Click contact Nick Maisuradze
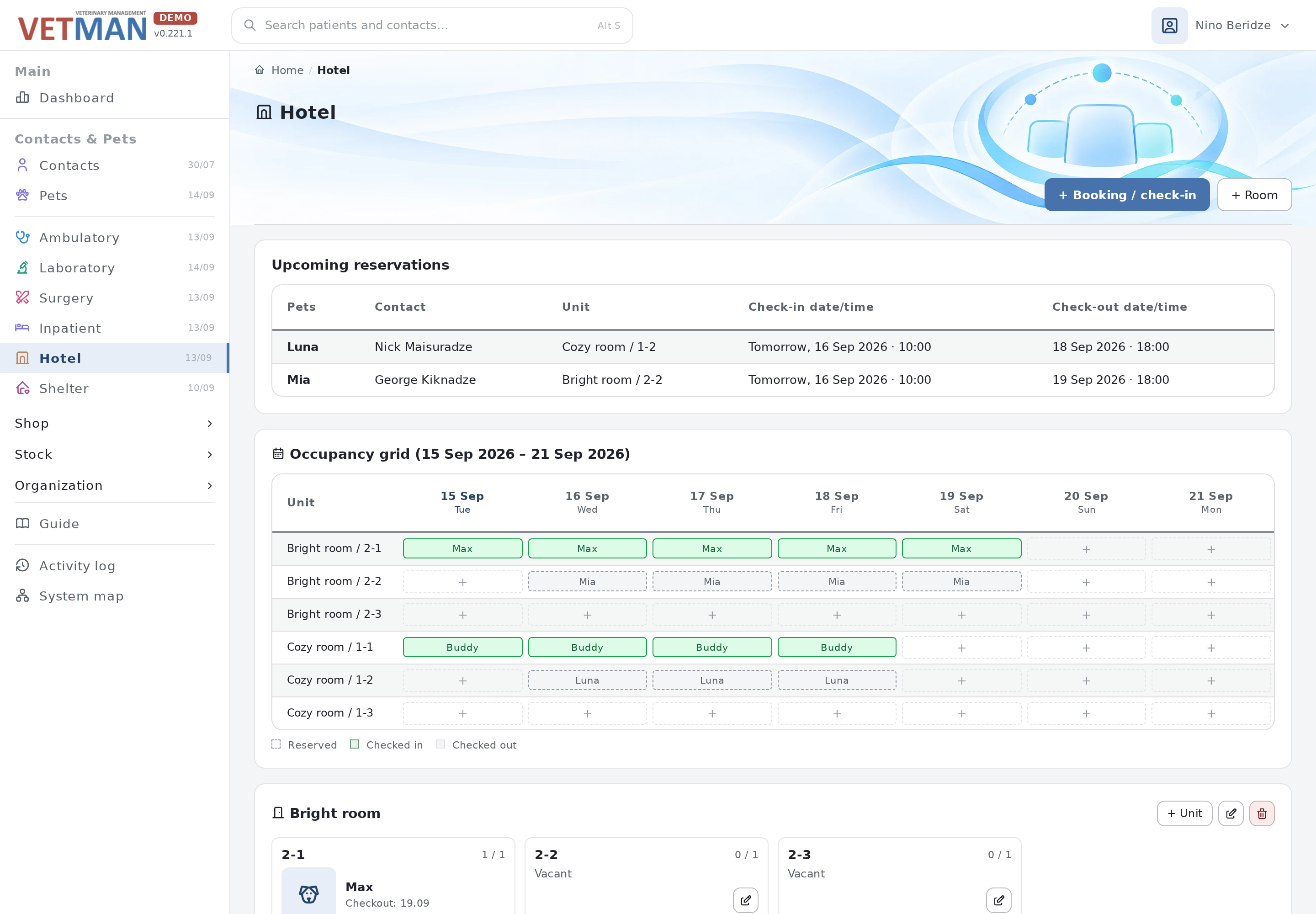Image resolution: width=1316 pixels, height=914 pixels. (423, 346)
